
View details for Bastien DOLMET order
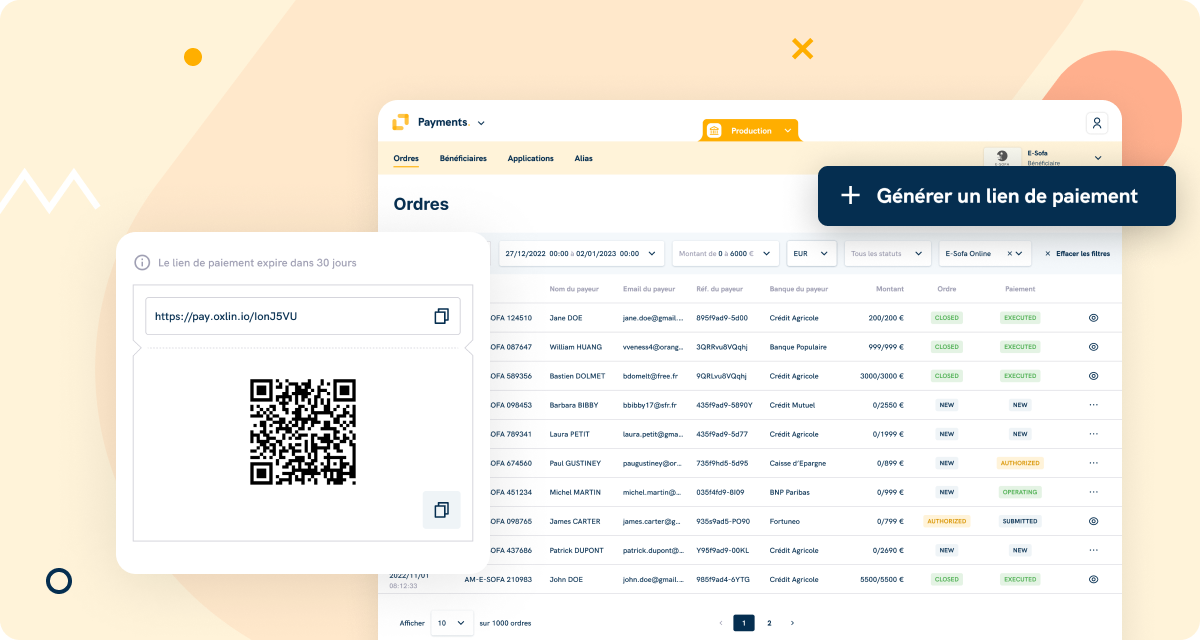click(1093, 376)
